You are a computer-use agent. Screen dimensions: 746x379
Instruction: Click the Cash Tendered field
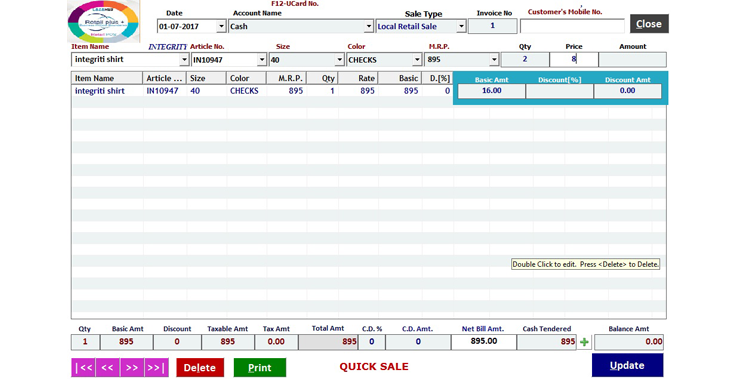click(547, 341)
